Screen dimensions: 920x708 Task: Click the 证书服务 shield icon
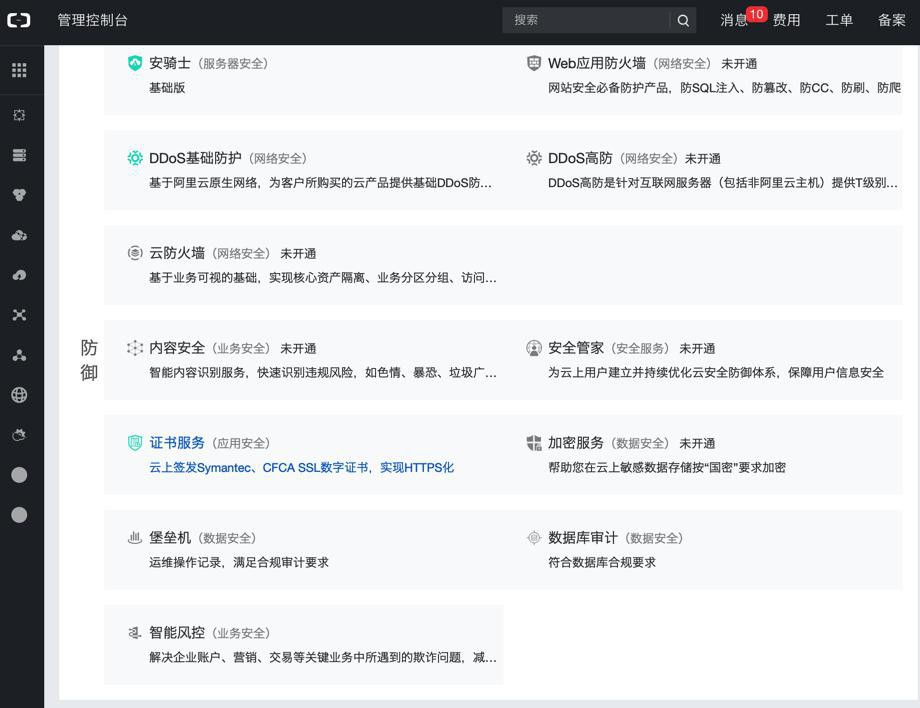[135, 443]
